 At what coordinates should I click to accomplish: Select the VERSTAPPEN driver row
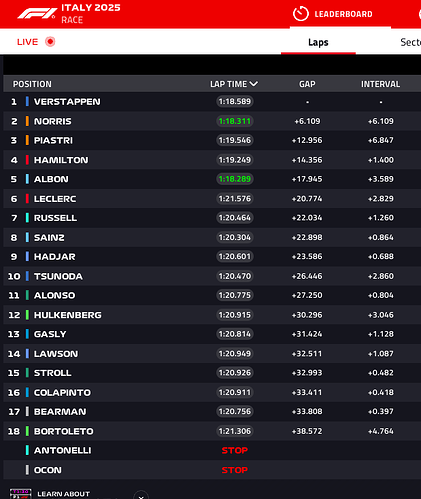pos(212,102)
